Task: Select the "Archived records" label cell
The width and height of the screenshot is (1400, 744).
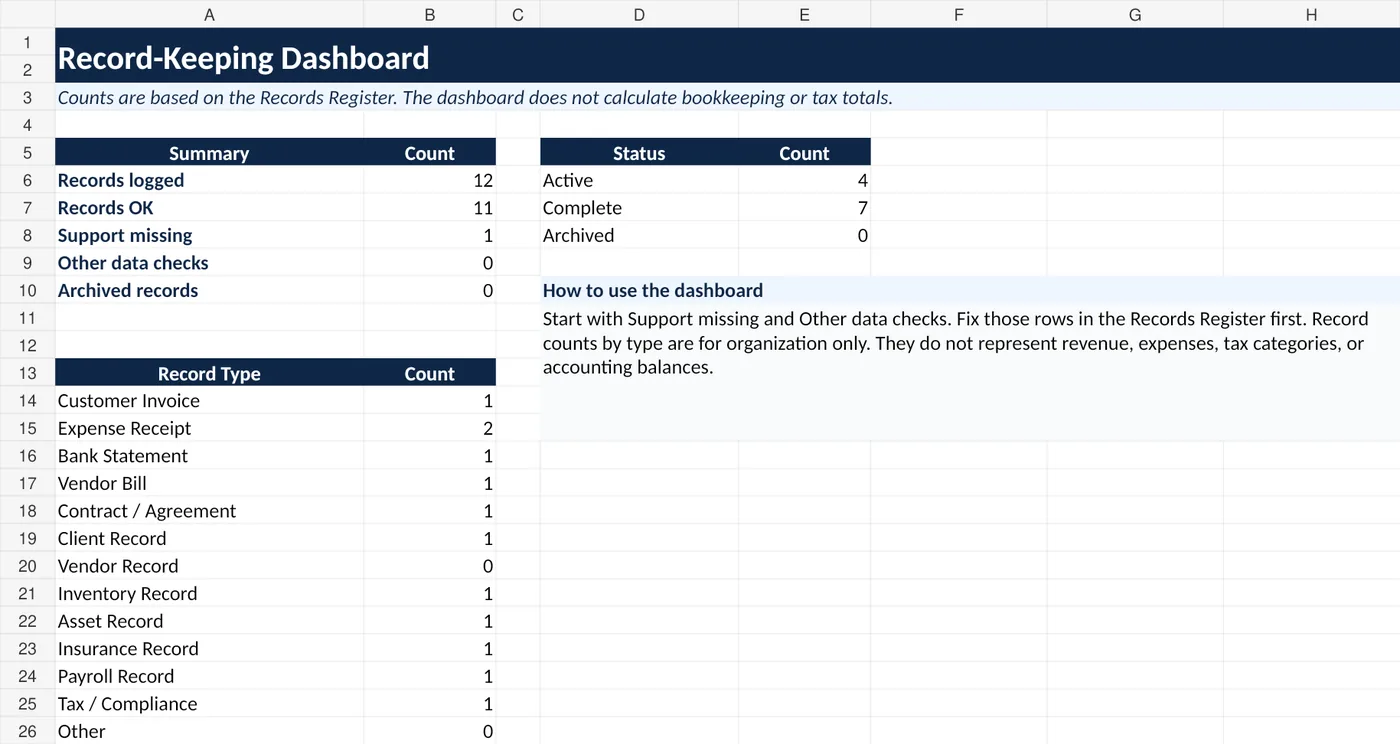Action: pos(209,290)
